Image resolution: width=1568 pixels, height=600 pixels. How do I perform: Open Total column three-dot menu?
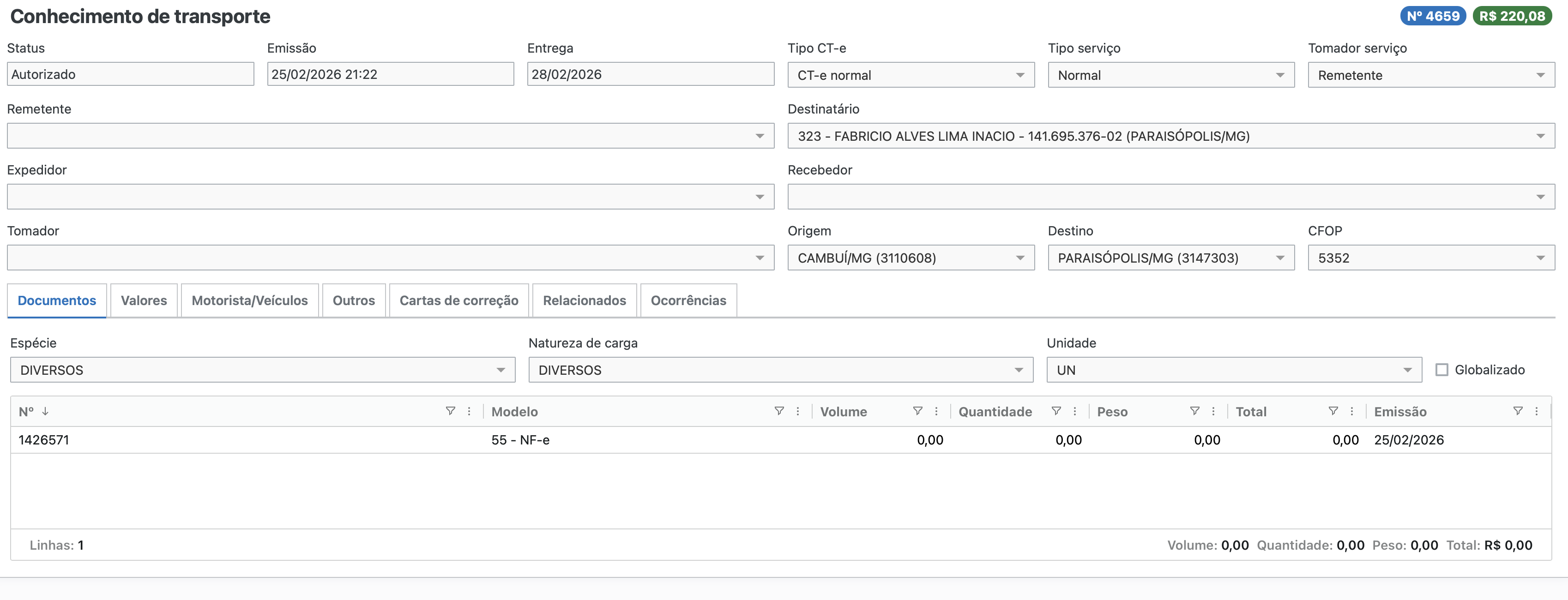point(1352,411)
